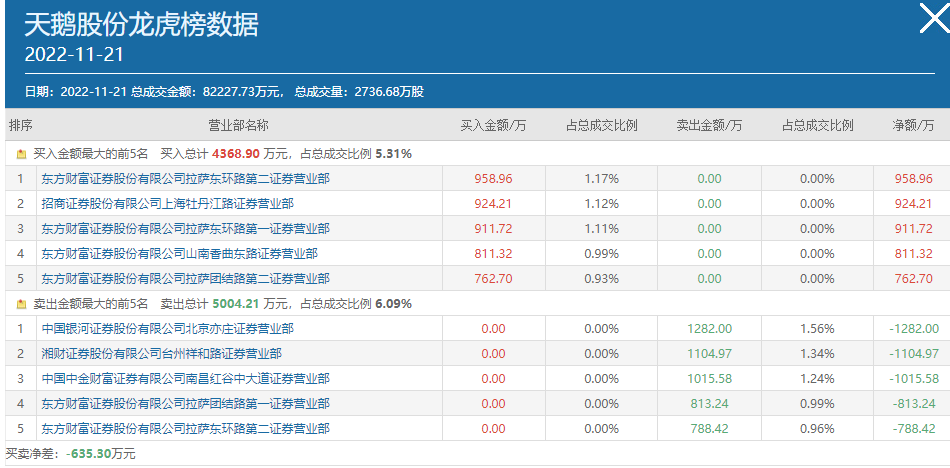Viewport: 950px width, 468px height.
Task: Click the date 2022-11-21 under the title
Action: pyautogui.click(x=74, y=55)
